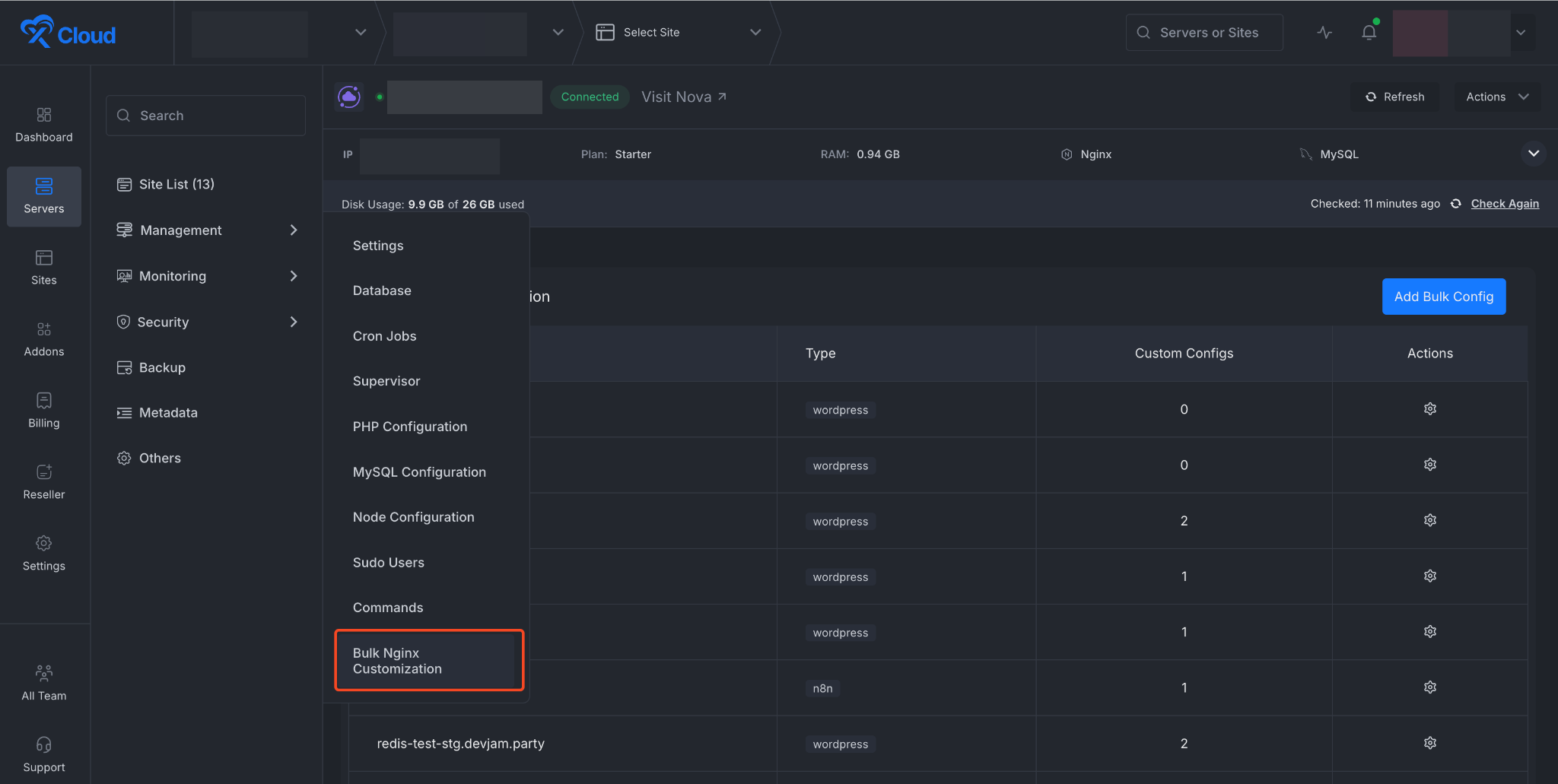The width and height of the screenshot is (1558, 784).
Task: Open the Support section in the sidebar
Action: coord(43,754)
